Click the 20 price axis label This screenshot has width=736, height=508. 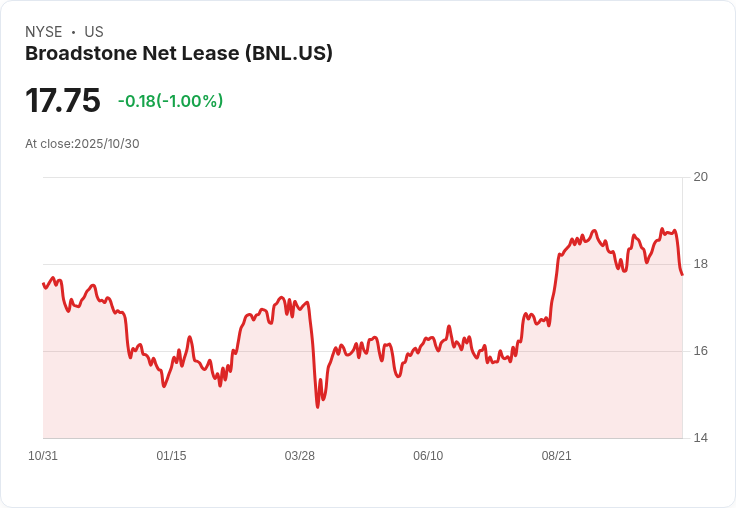[x=700, y=177]
